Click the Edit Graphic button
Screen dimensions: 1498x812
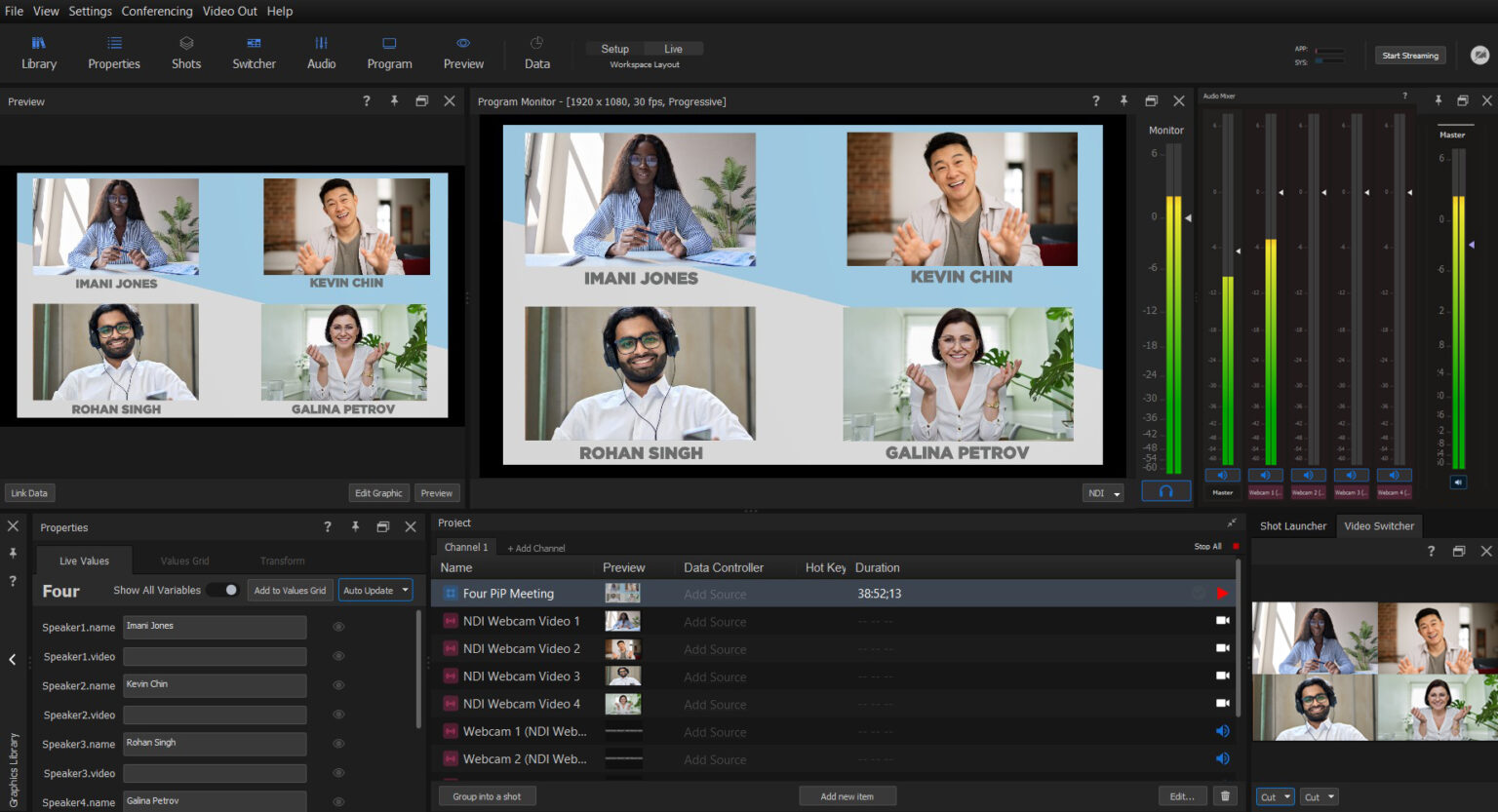pos(378,492)
